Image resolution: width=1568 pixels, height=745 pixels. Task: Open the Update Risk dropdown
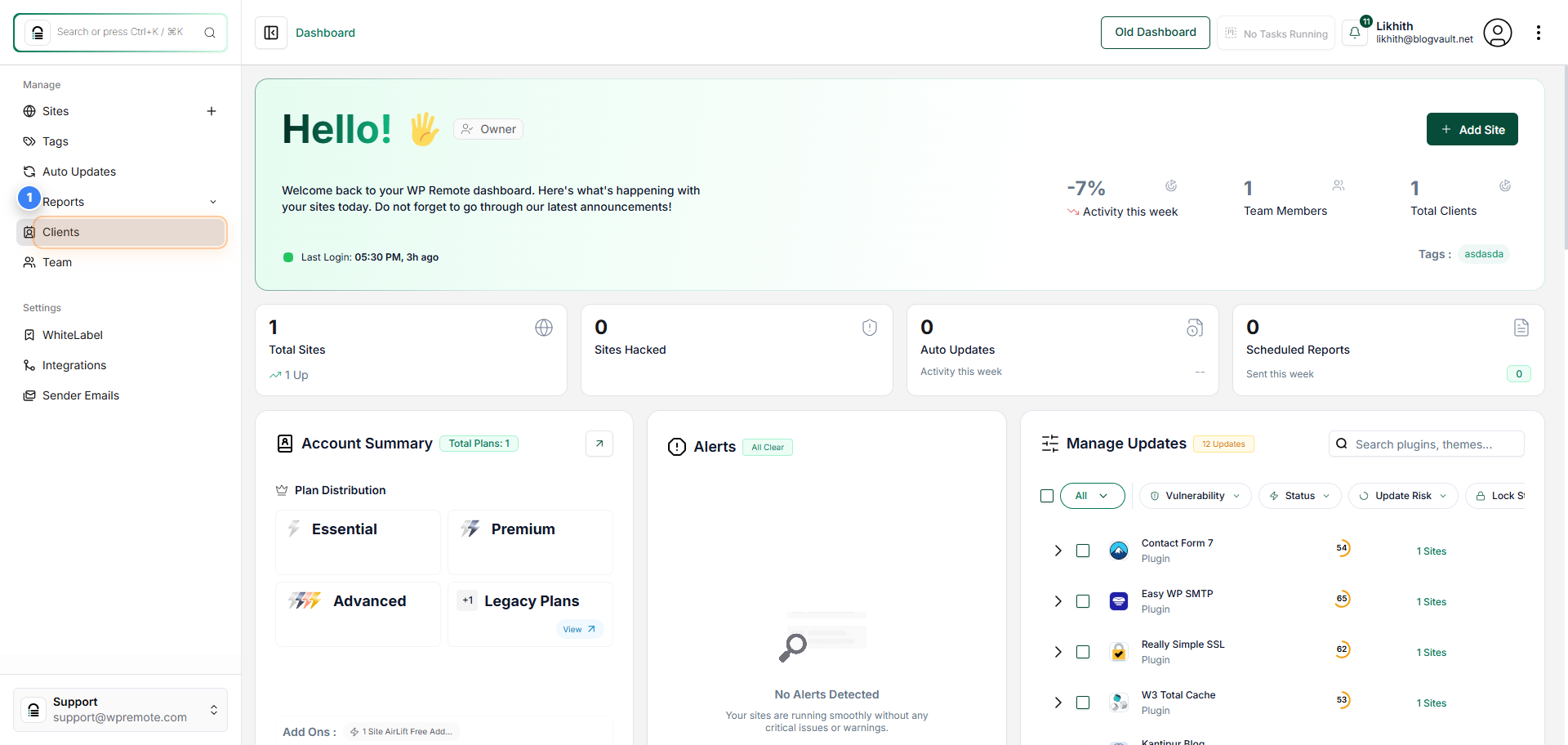coord(1403,496)
